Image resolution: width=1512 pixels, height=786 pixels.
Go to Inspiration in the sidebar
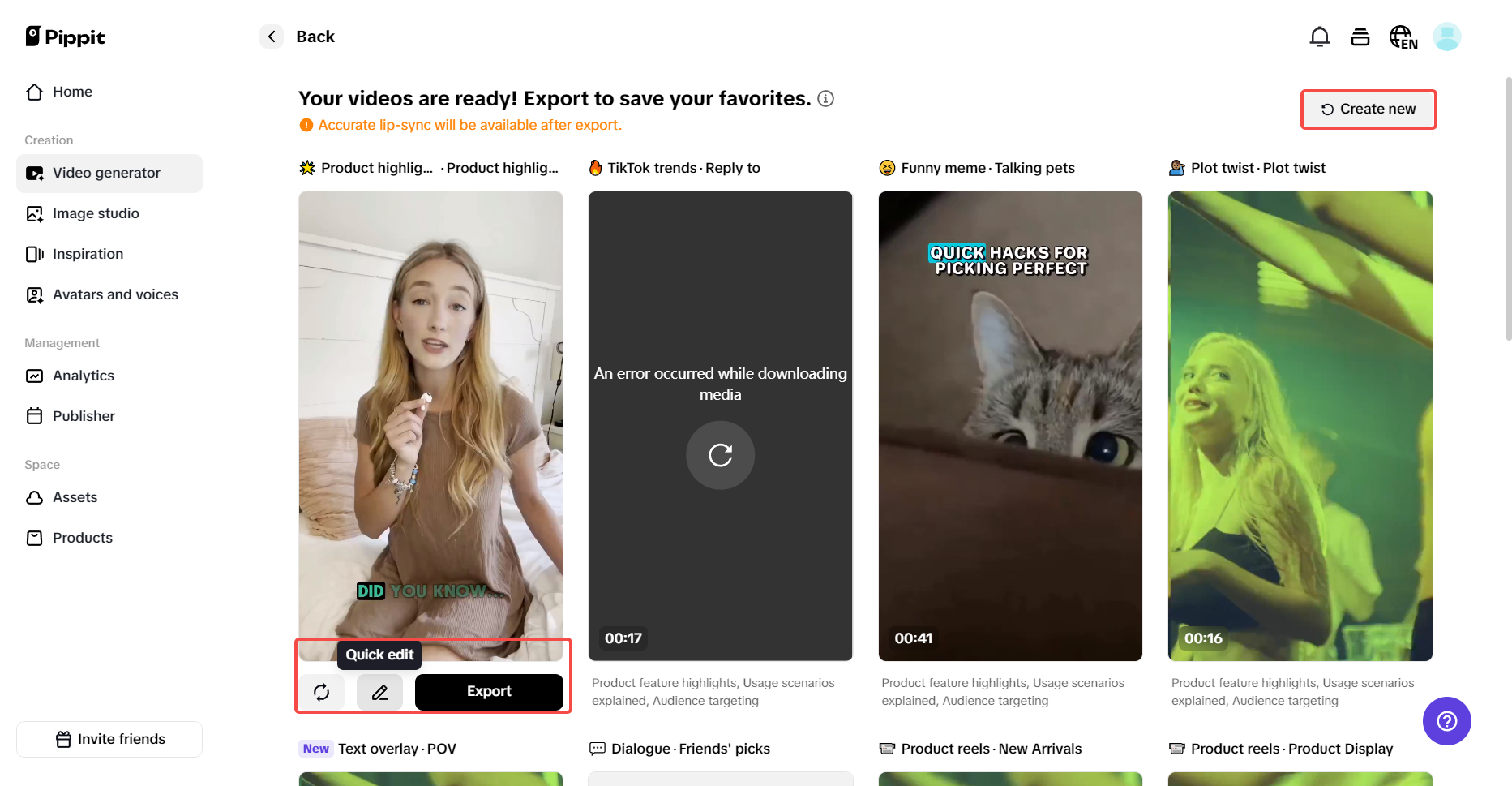[x=109, y=254]
